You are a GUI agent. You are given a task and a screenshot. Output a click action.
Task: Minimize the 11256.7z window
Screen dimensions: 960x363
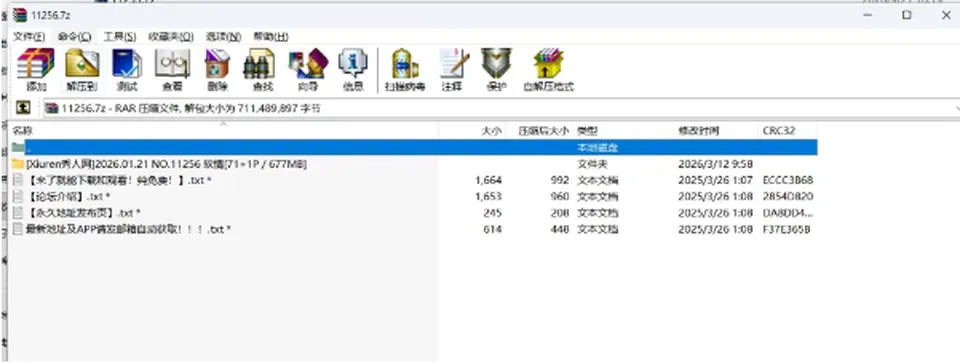click(868, 15)
